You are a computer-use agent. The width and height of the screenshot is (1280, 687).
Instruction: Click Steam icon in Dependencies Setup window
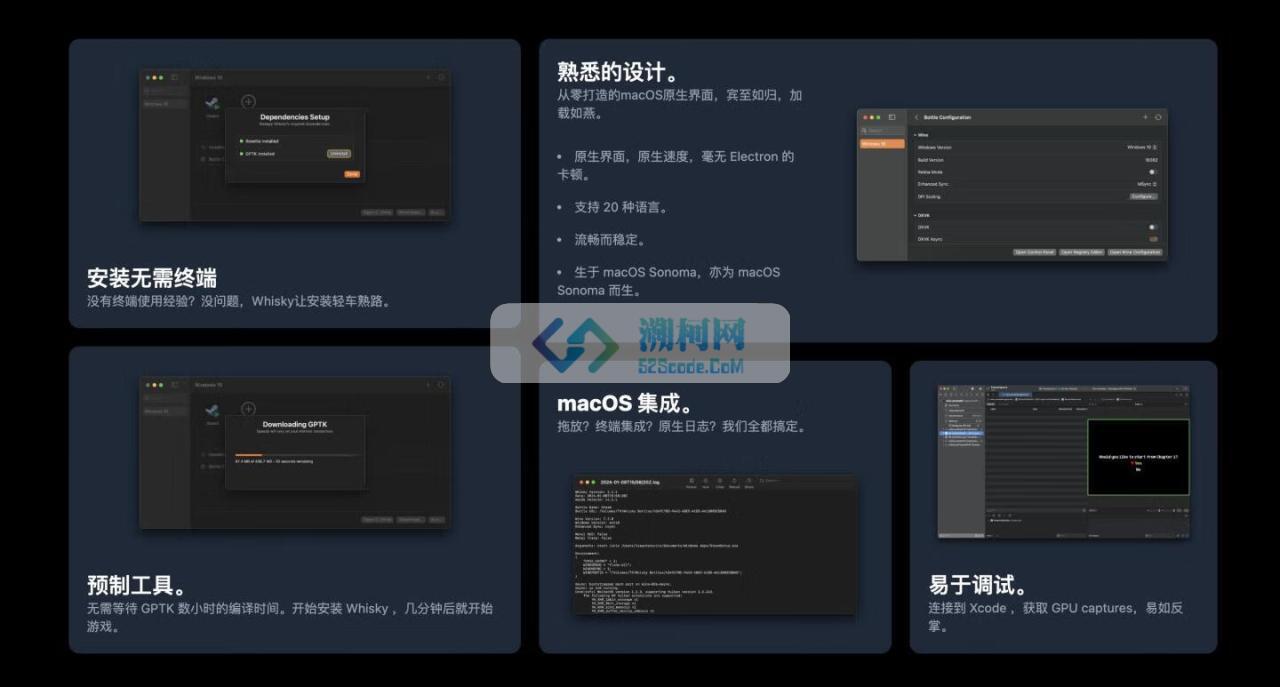[212, 104]
